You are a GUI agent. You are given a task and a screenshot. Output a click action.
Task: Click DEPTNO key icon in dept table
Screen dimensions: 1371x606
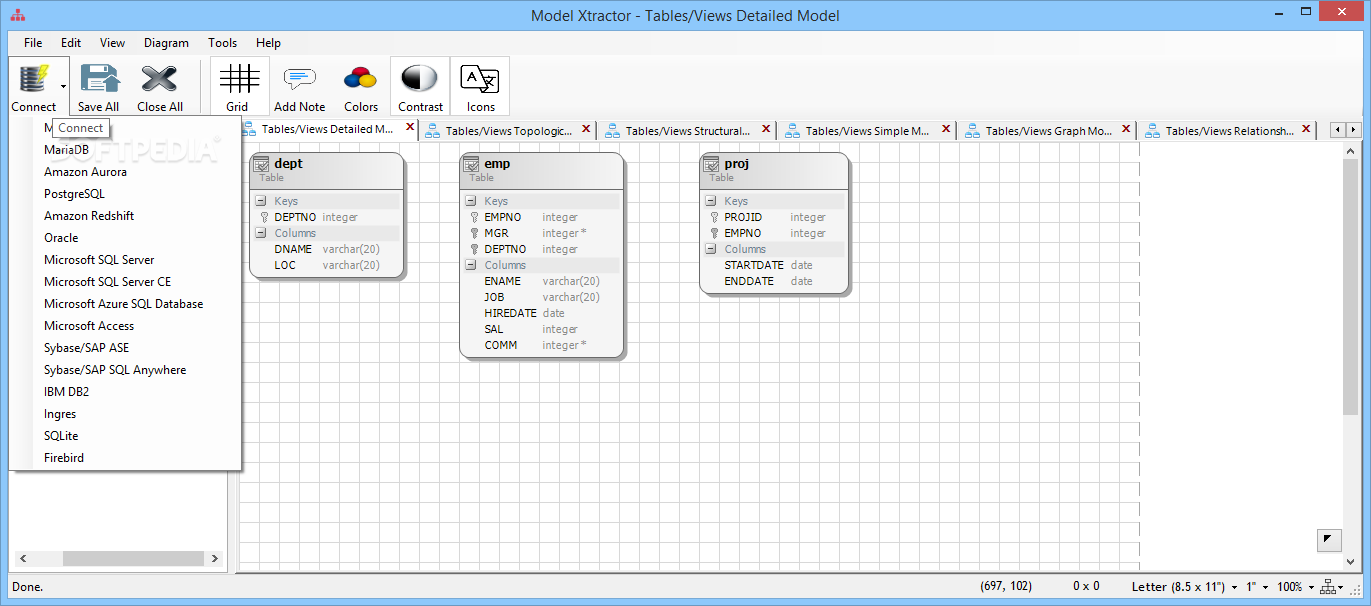click(264, 217)
